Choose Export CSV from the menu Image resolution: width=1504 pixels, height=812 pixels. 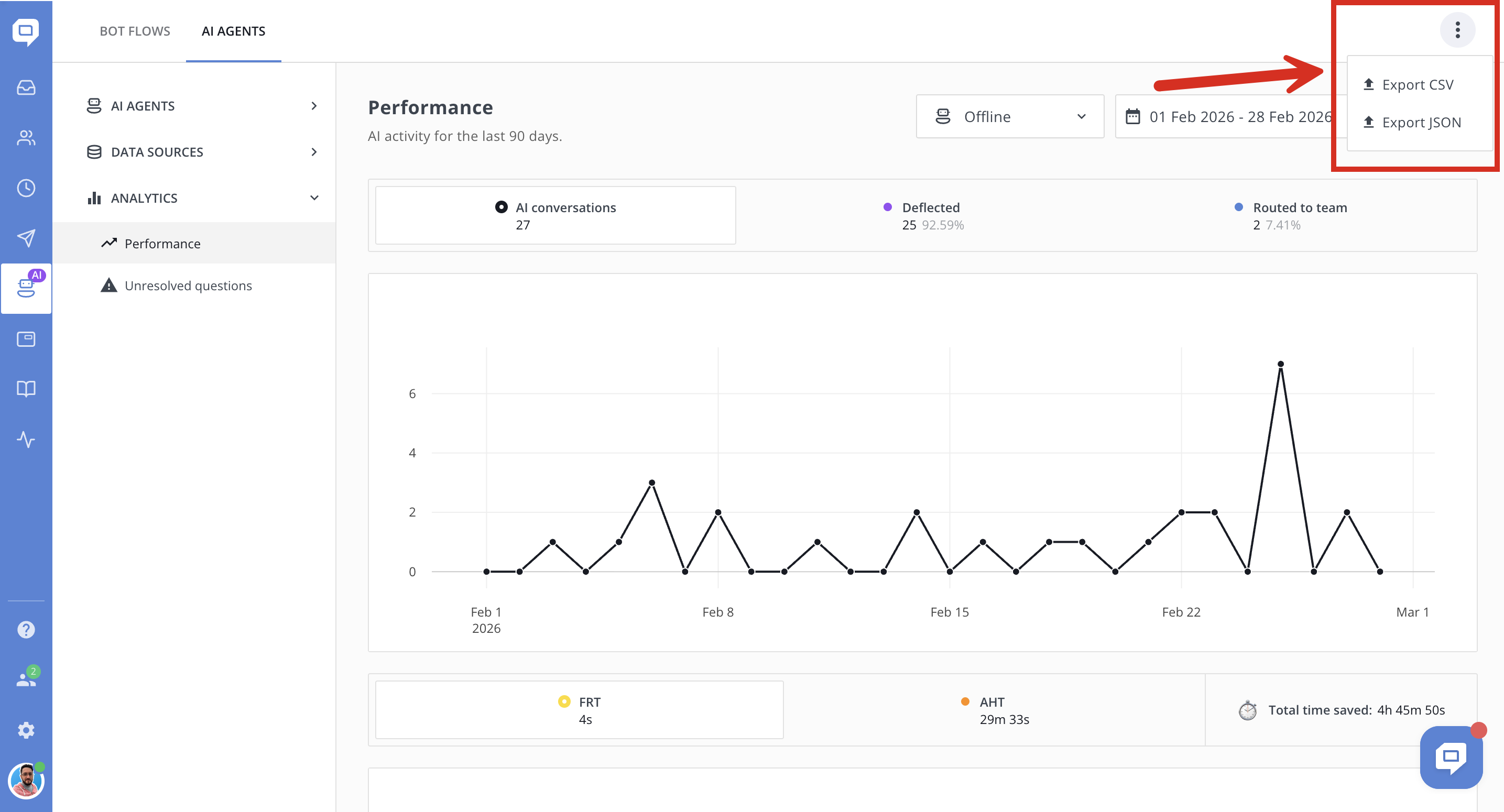pyautogui.click(x=1417, y=85)
